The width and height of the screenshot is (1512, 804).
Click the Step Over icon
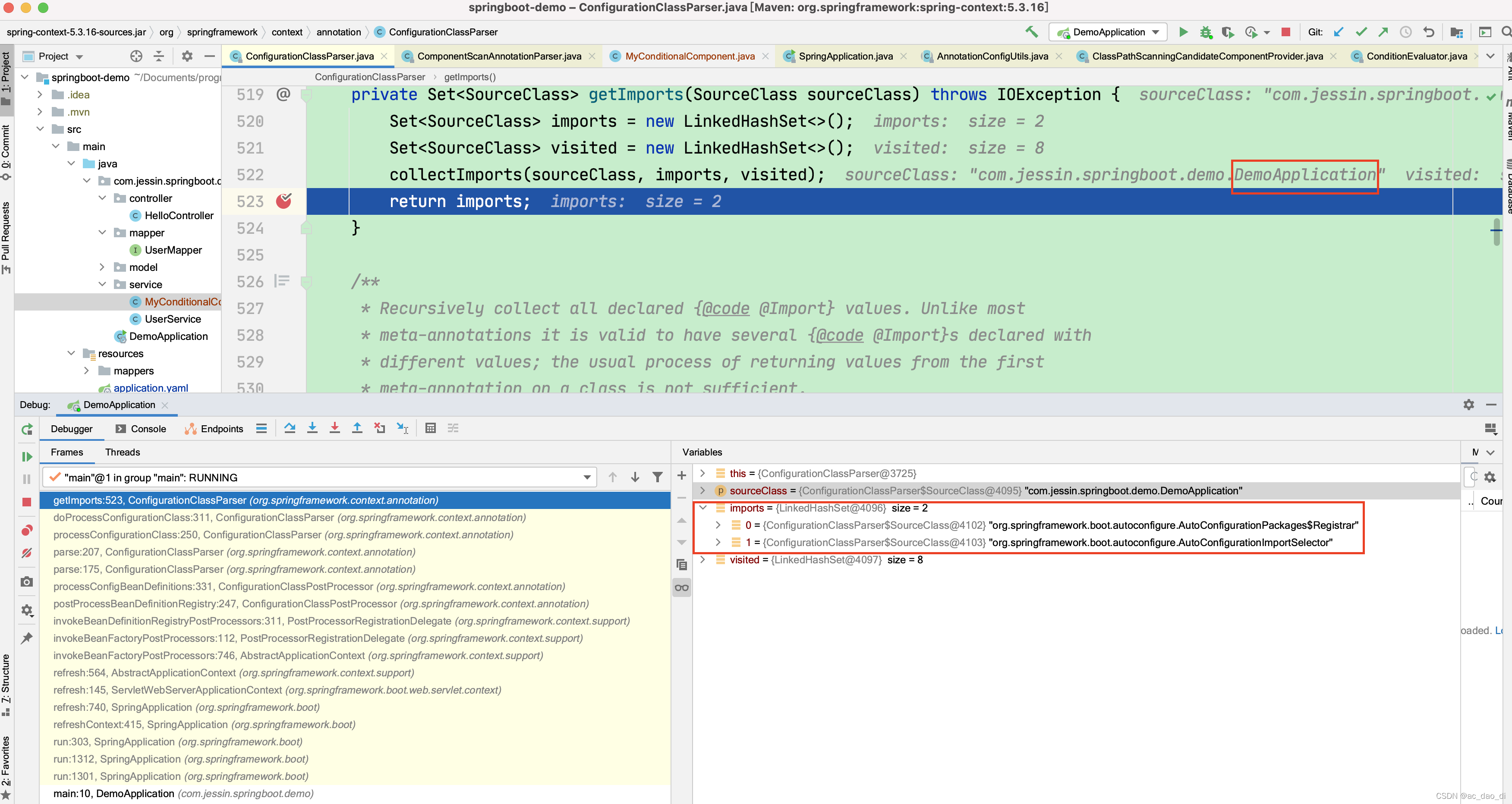290,428
